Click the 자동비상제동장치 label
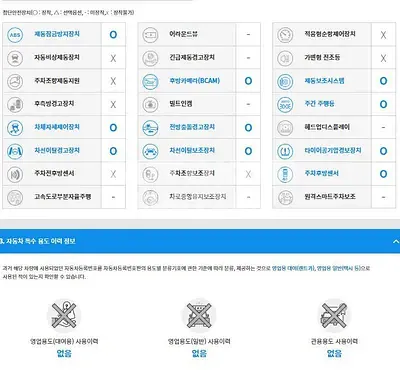Screen dimensions: 400x370 pyautogui.click(x=57, y=57)
